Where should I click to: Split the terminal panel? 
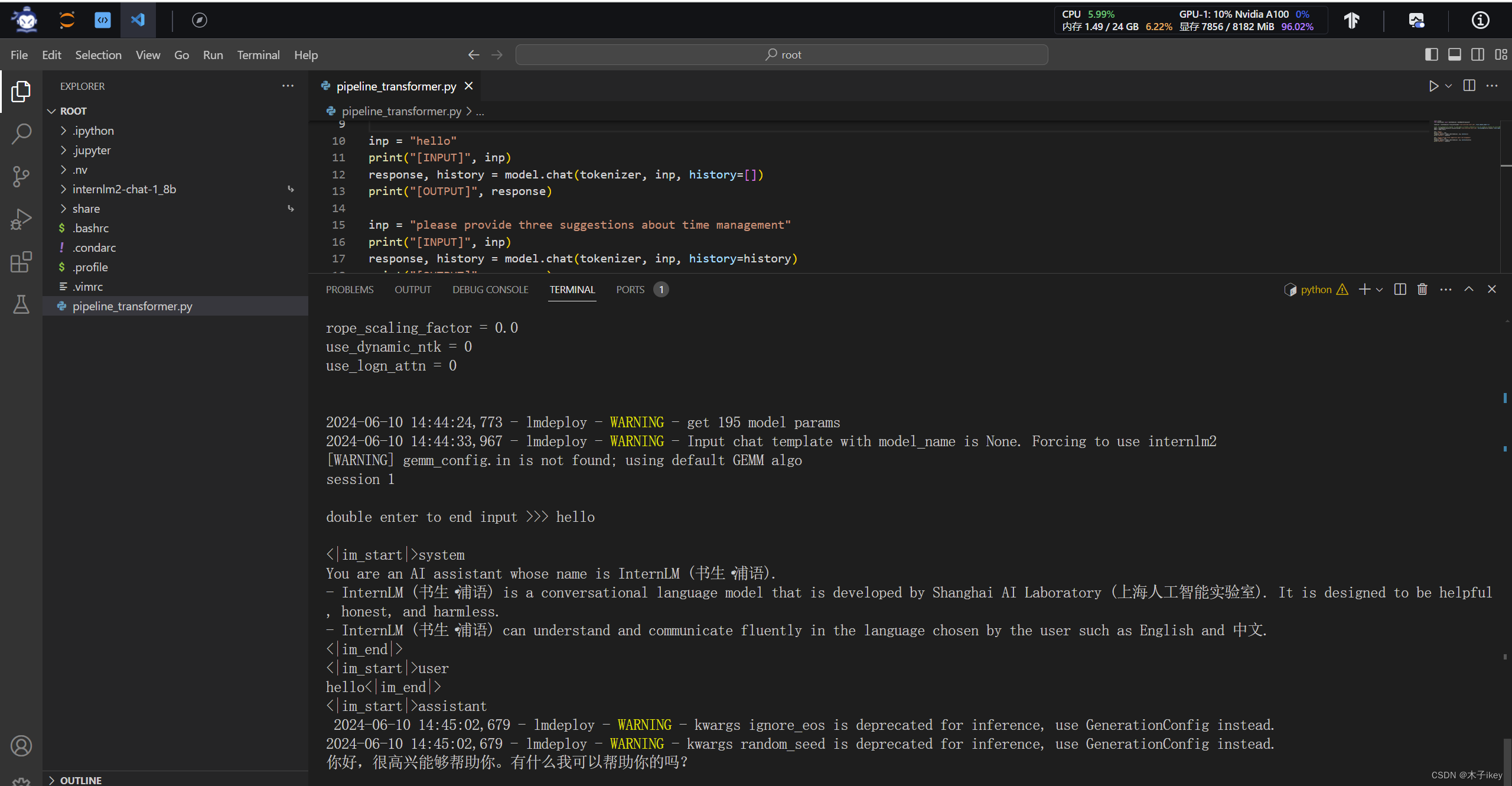tap(1400, 290)
